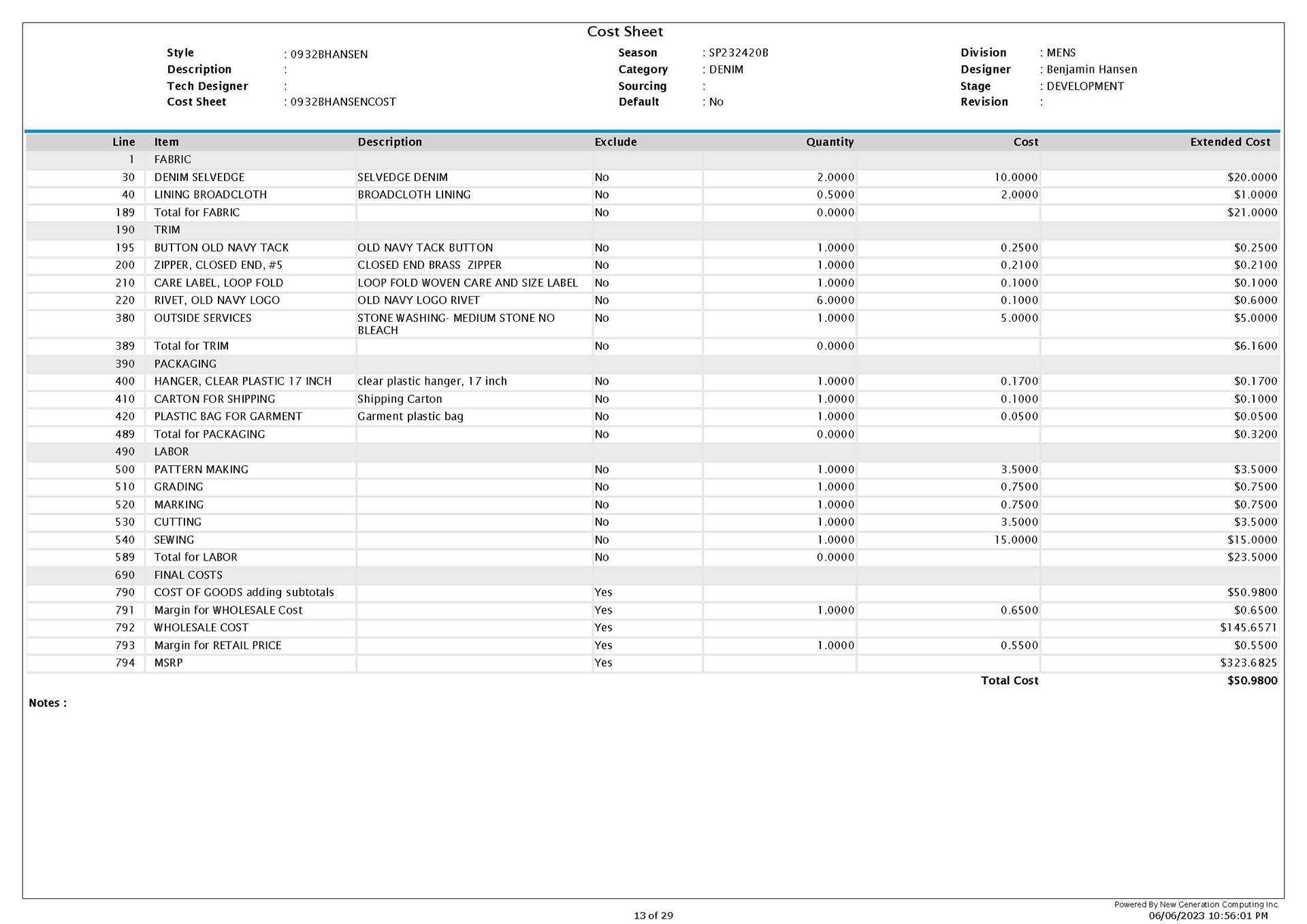Click the Quantity column header
The image size is (1307, 924).
click(x=829, y=142)
